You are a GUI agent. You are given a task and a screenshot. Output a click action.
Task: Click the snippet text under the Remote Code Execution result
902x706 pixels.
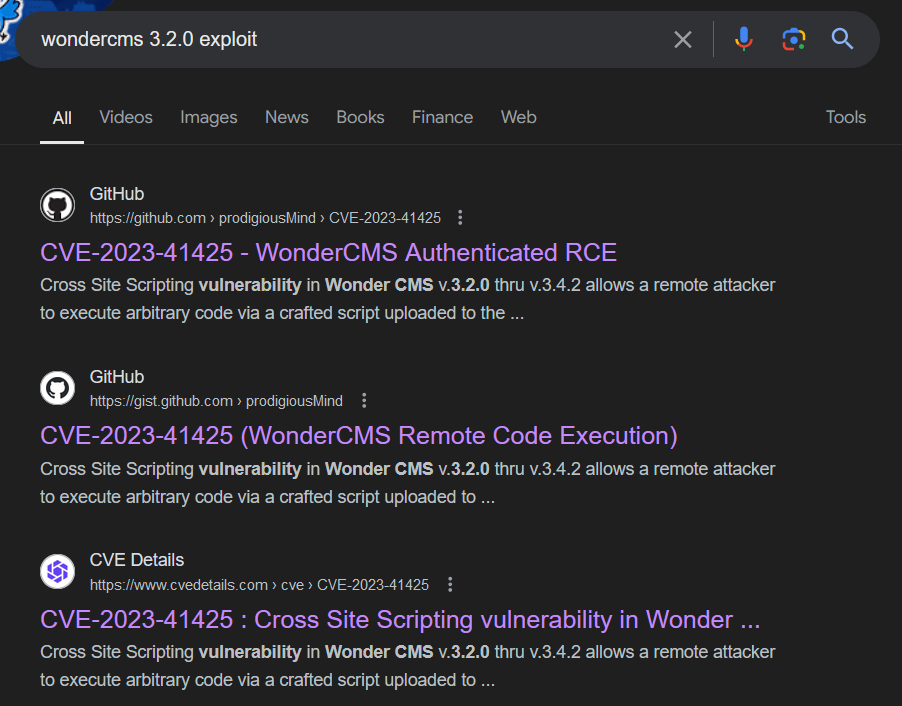pos(408,483)
